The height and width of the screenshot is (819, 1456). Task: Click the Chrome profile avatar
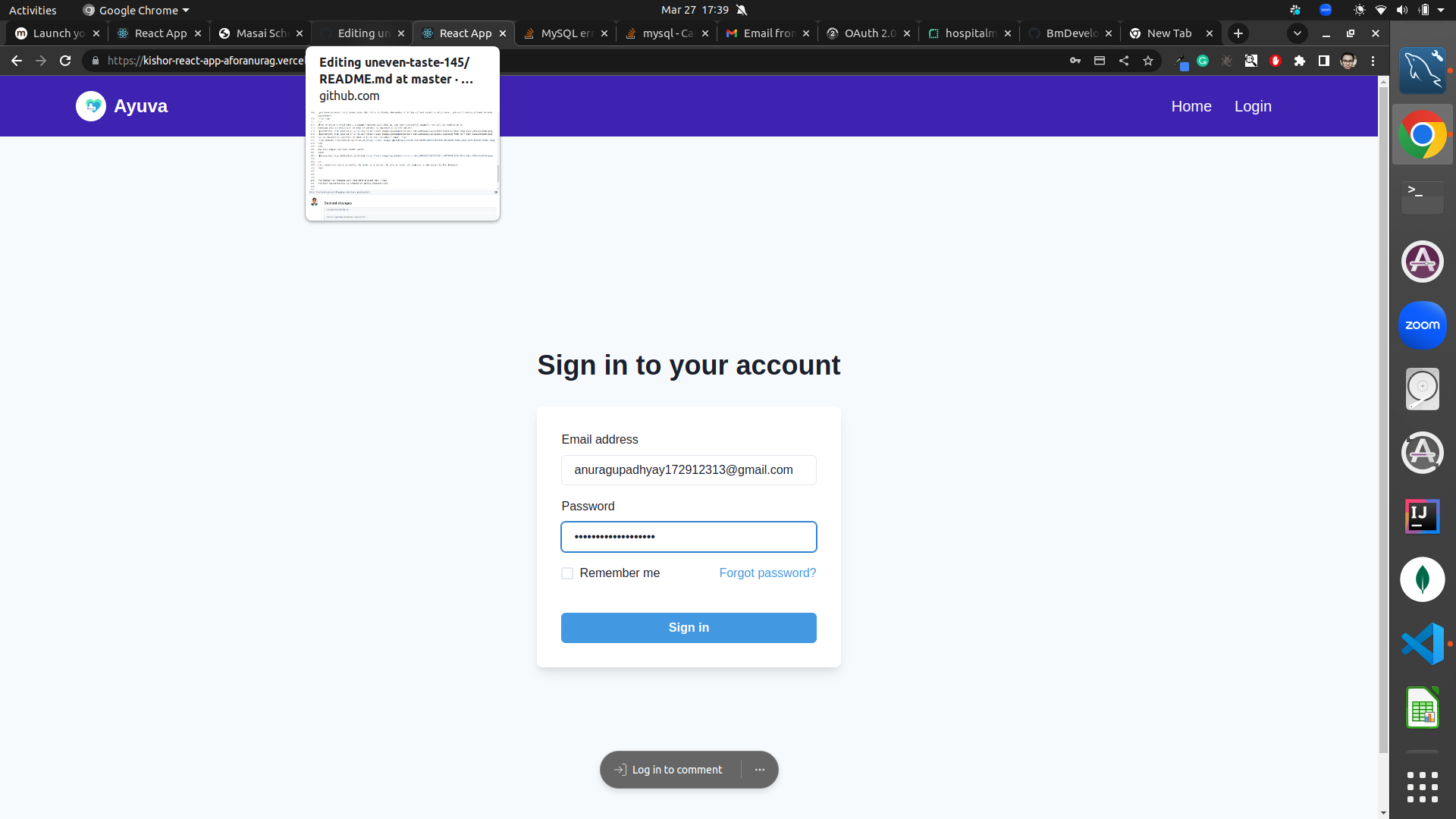point(1349,61)
